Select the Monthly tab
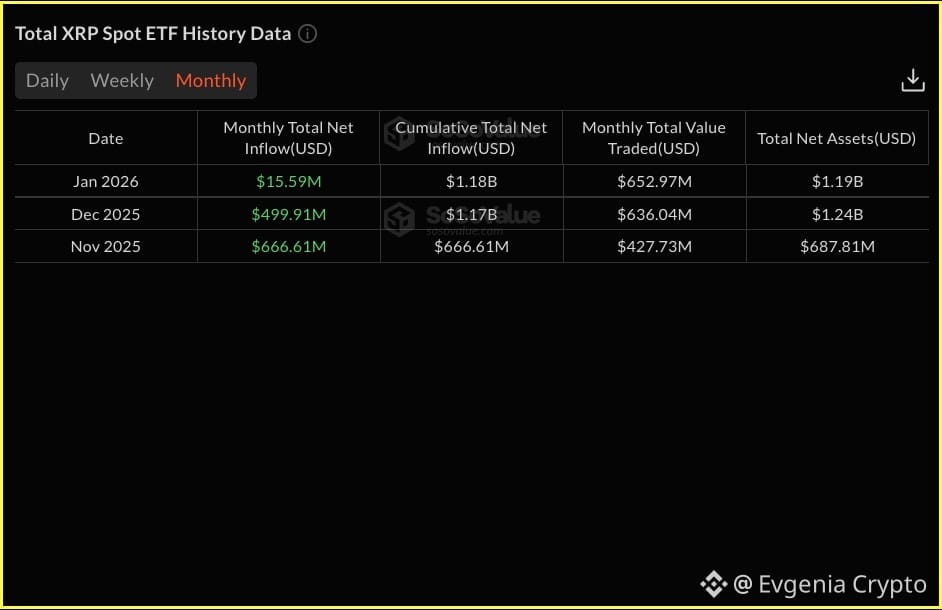Screen dimensions: 942x610 tap(211, 81)
